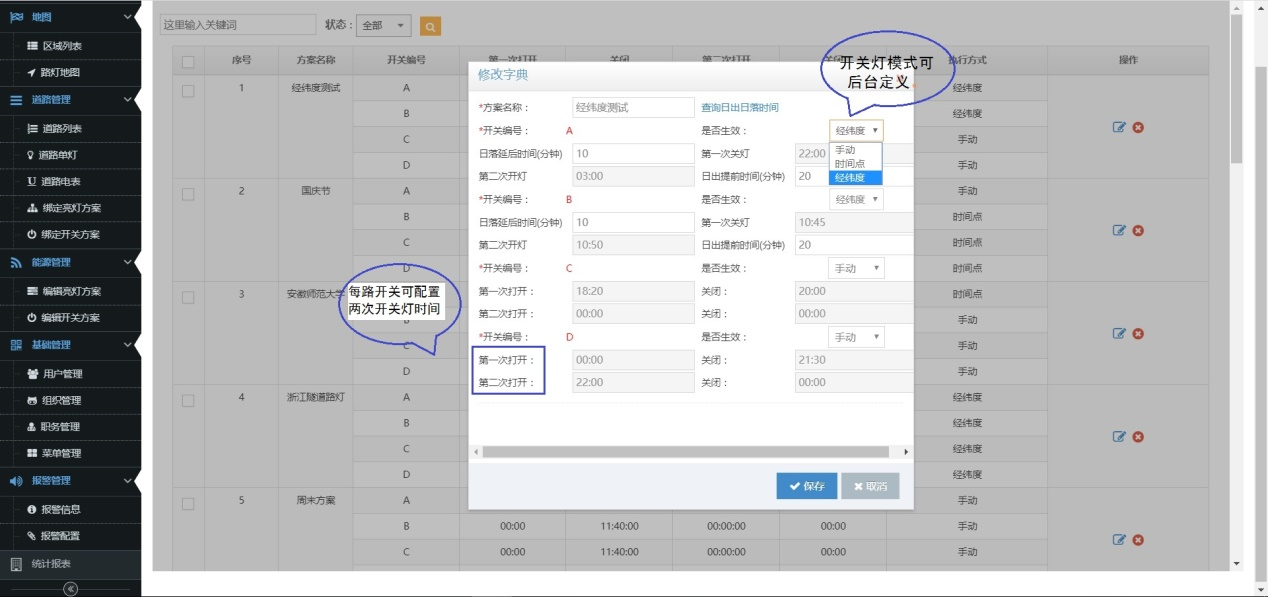Click the orange search icon button
Screen dimensions: 1268x597
430,26
